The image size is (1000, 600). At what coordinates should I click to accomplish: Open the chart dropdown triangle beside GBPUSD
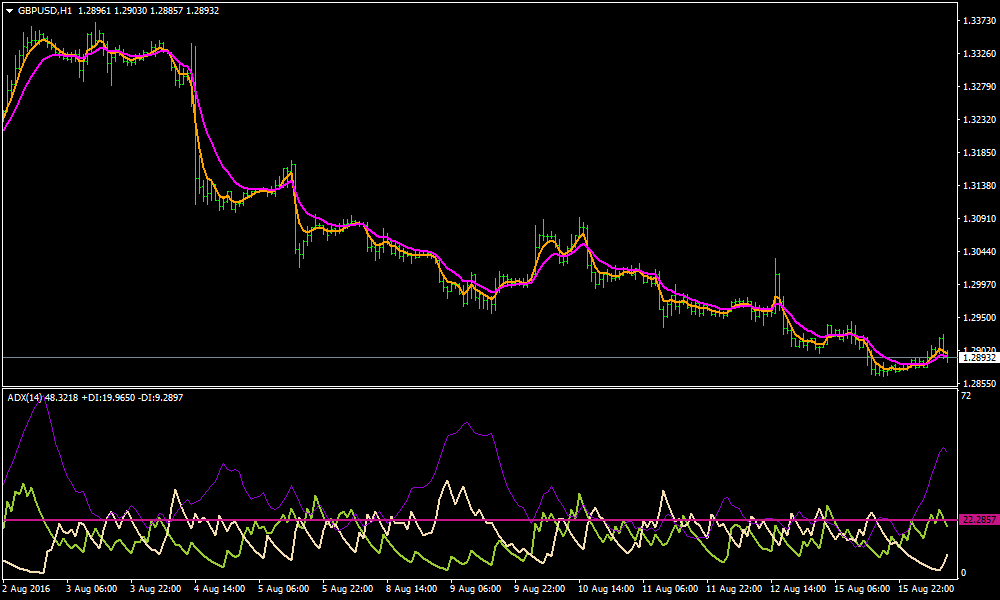point(10,10)
